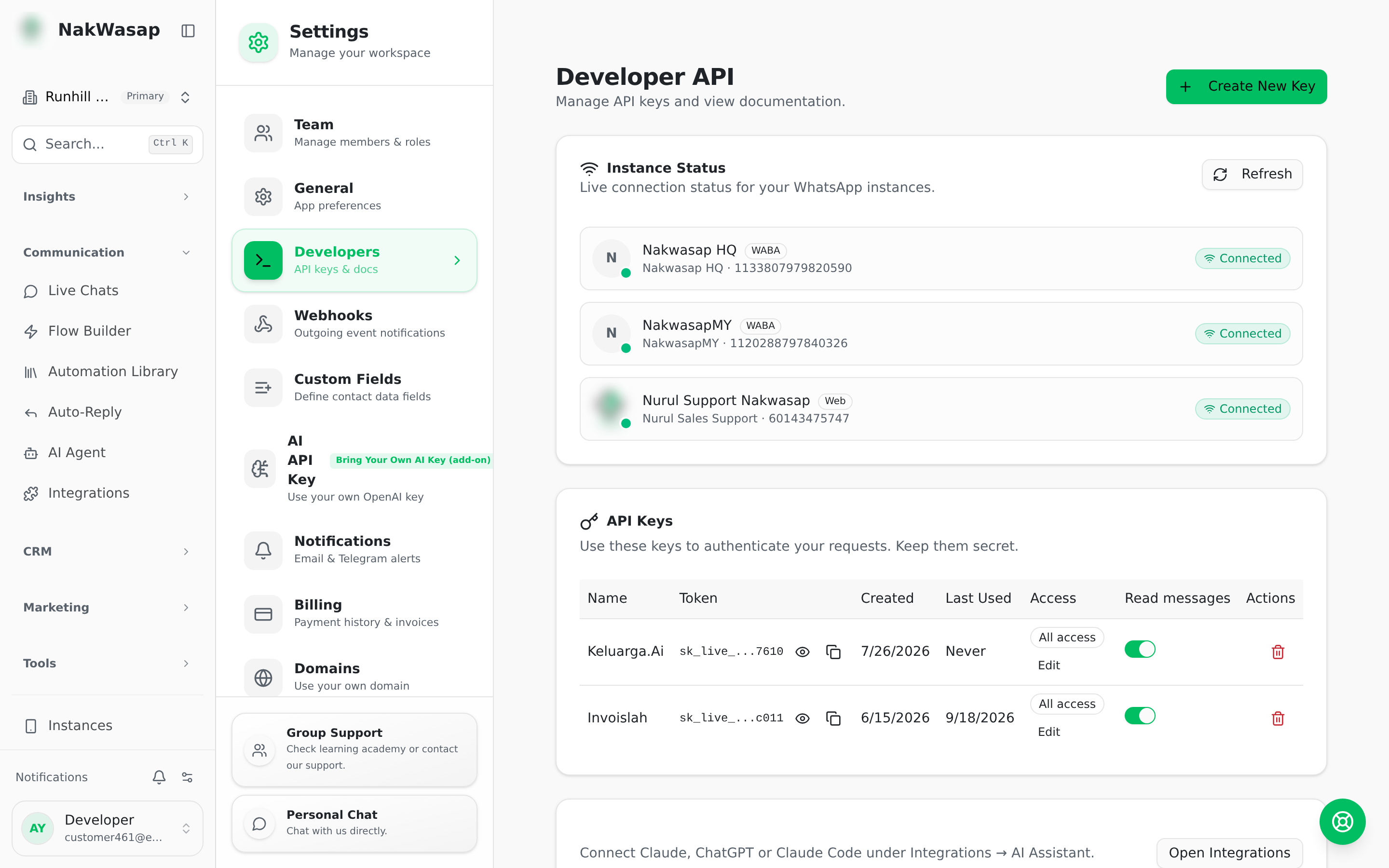The image size is (1389, 868).
Task: Open Instances in sidebar
Action: click(x=108, y=726)
